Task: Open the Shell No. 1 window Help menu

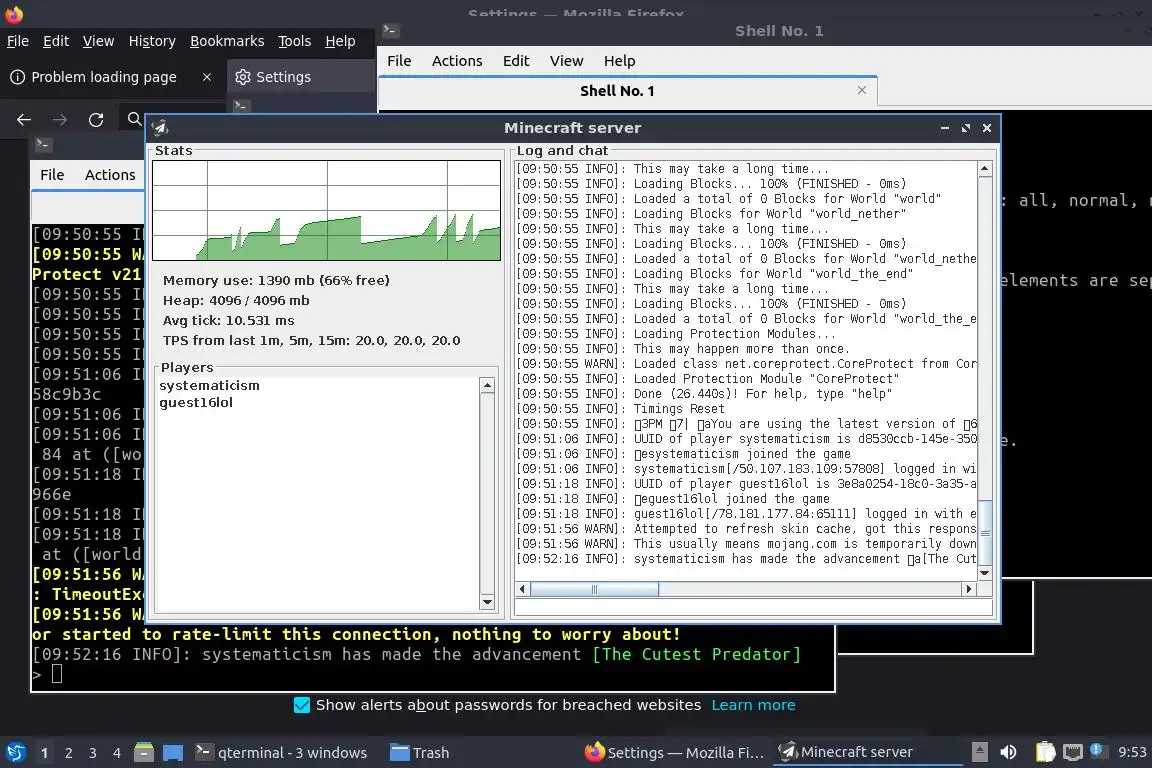Action: click(619, 61)
